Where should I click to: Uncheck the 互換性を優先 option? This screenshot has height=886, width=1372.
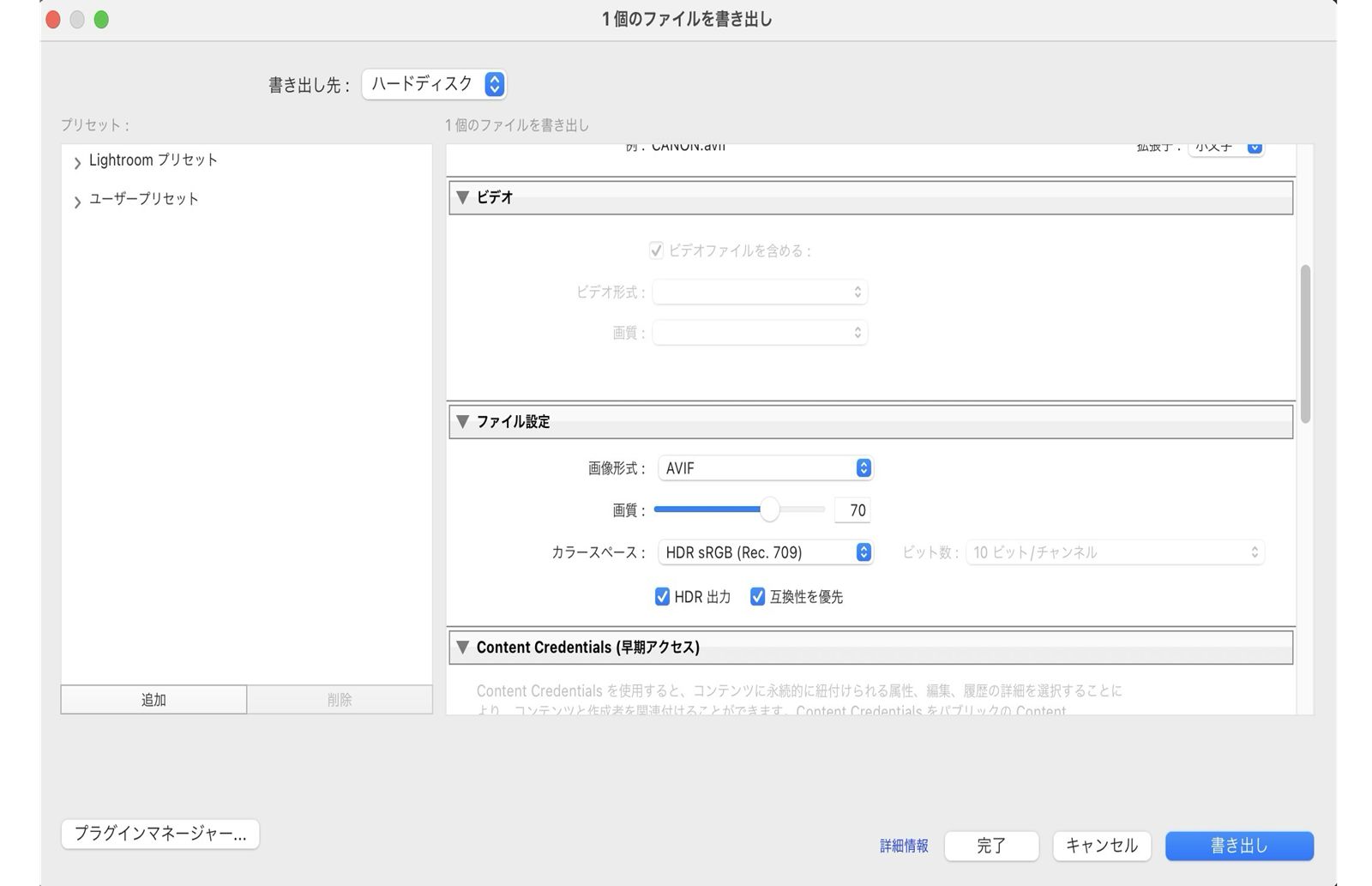coord(757,596)
